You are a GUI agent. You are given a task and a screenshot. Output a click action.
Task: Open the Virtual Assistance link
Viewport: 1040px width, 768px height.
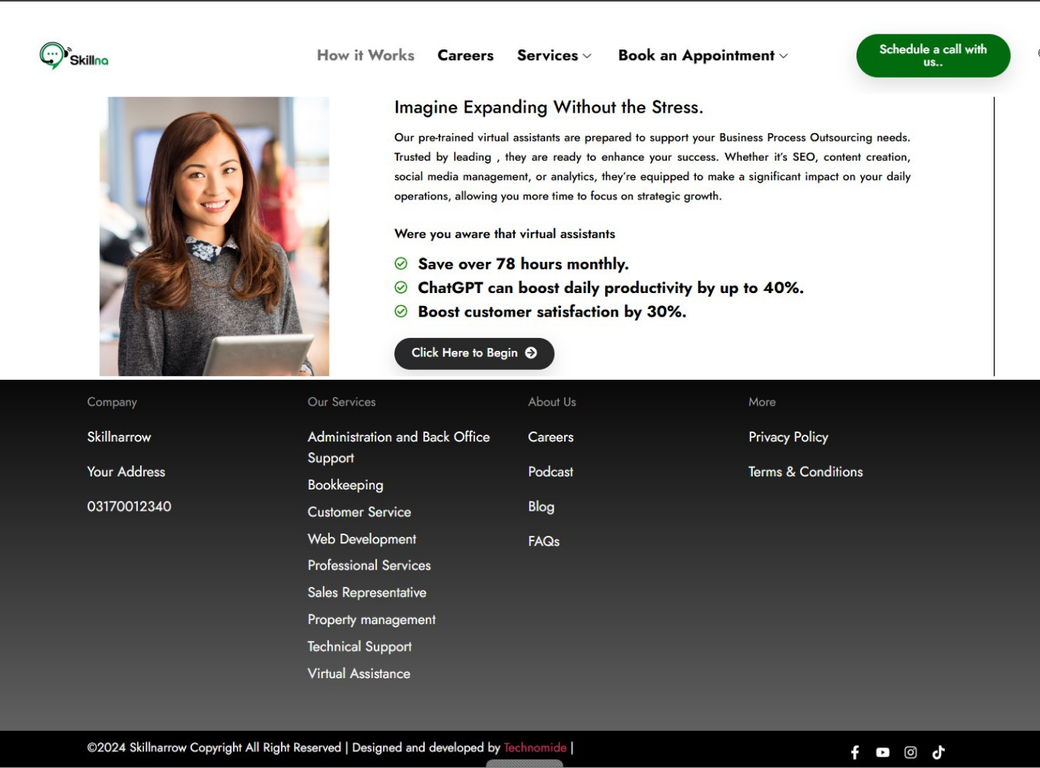(x=359, y=674)
